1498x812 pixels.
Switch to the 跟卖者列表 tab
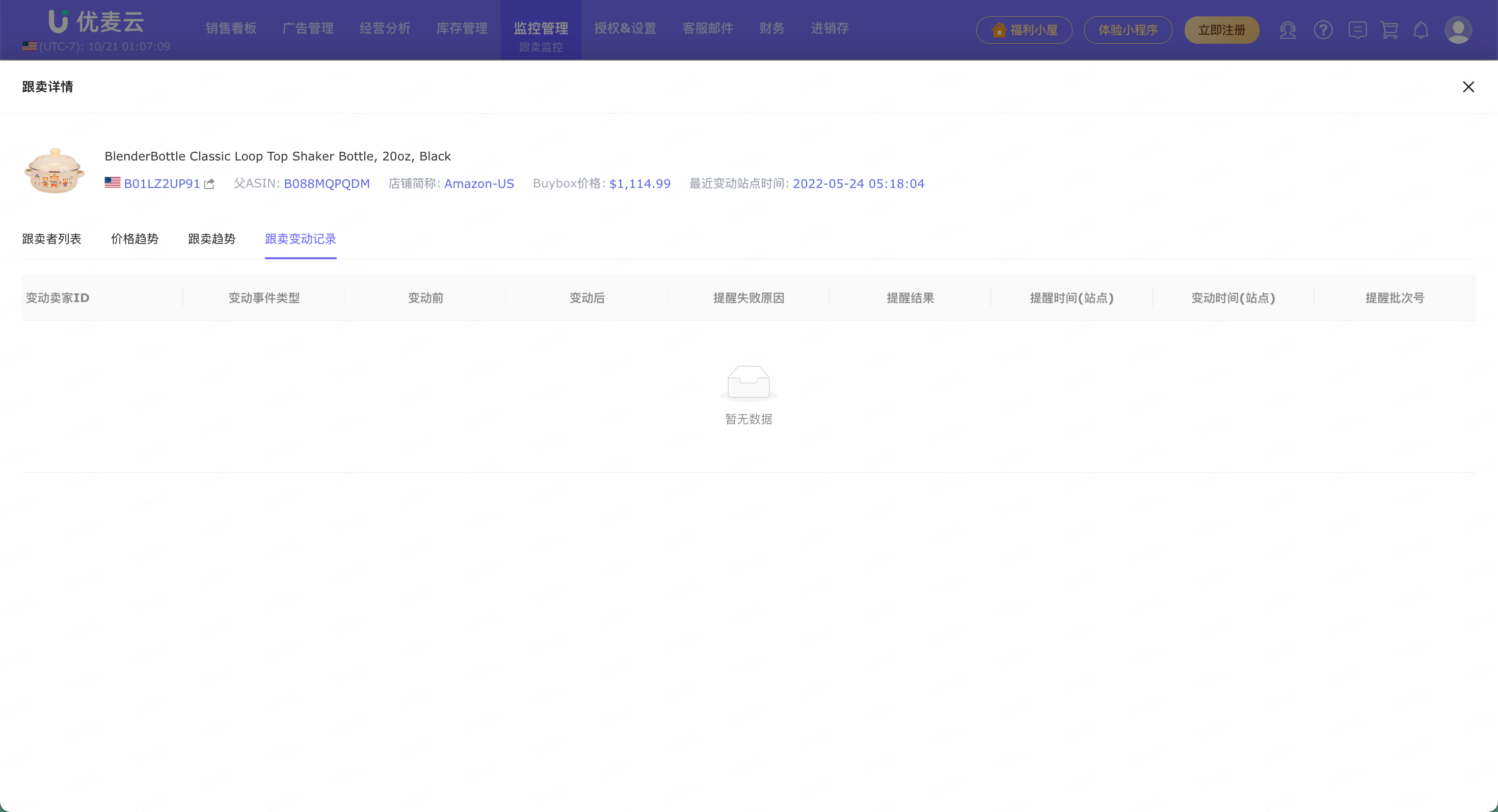(x=52, y=239)
